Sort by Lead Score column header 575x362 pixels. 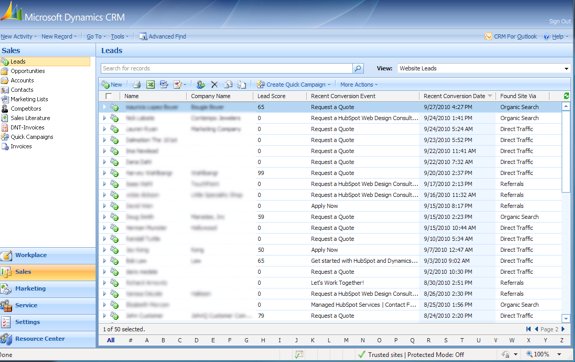coord(279,96)
